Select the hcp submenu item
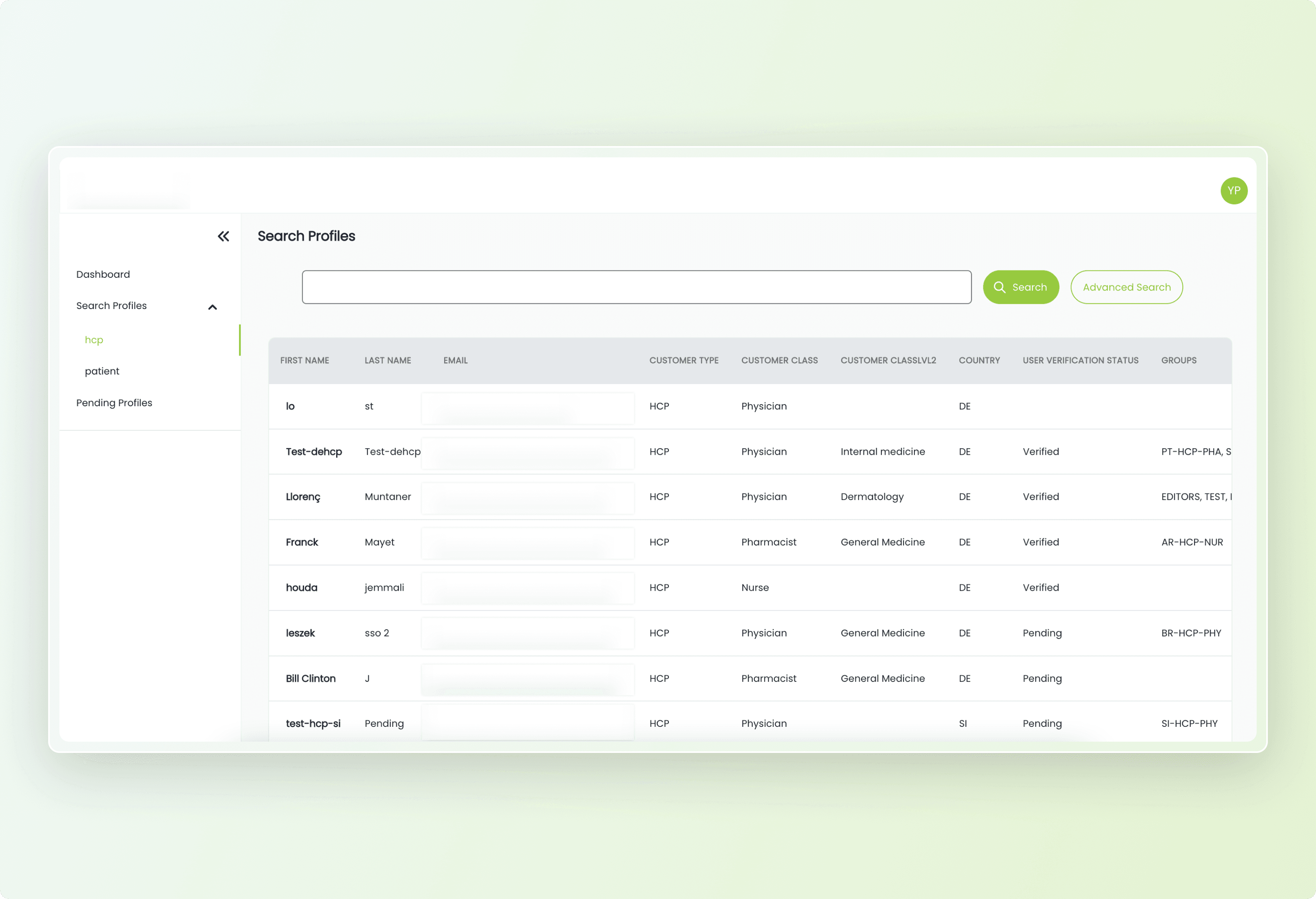The width and height of the screenshot is (1316, 899). 94,340
